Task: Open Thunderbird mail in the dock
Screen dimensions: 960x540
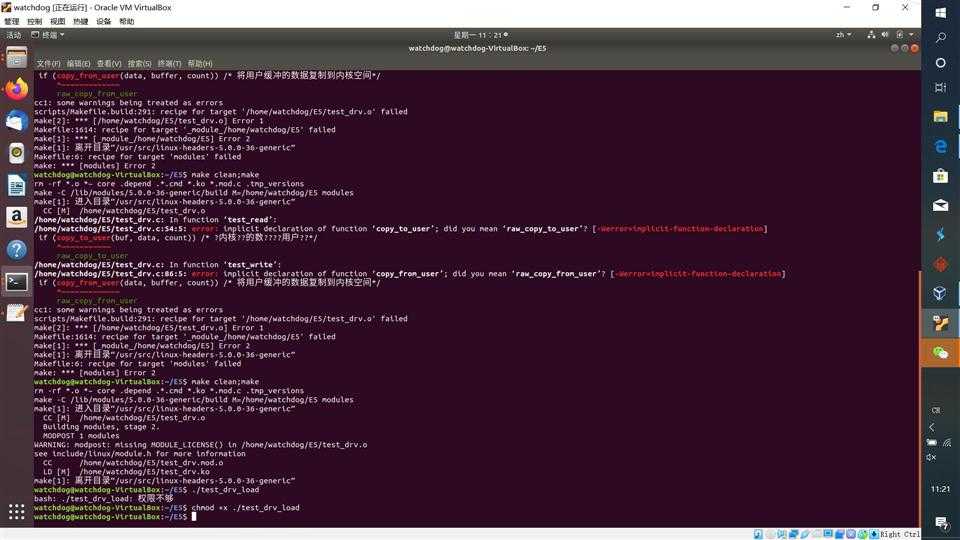Action: pos(17,121)
